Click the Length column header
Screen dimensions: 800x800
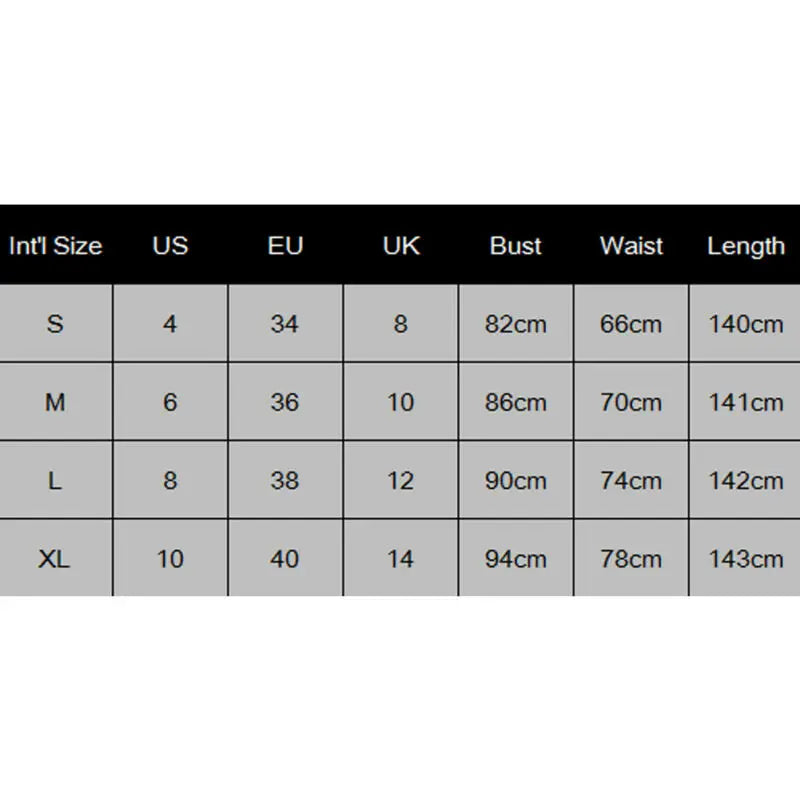coord(745,246)
